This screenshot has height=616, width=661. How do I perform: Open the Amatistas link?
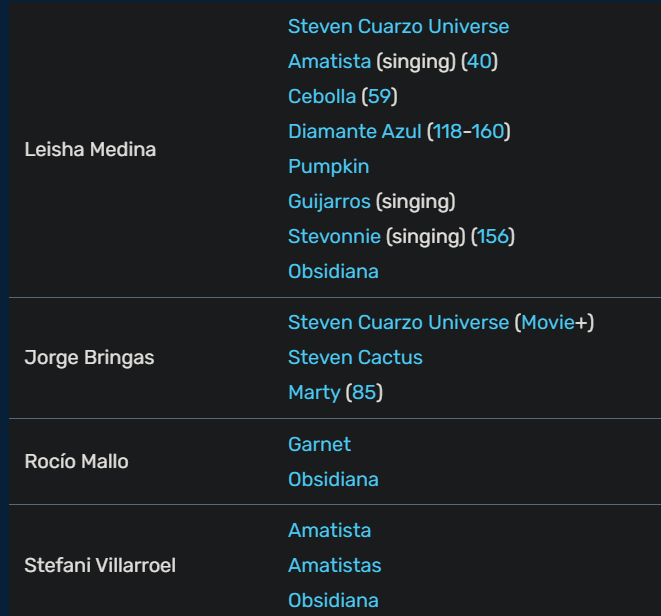(335, 565)
